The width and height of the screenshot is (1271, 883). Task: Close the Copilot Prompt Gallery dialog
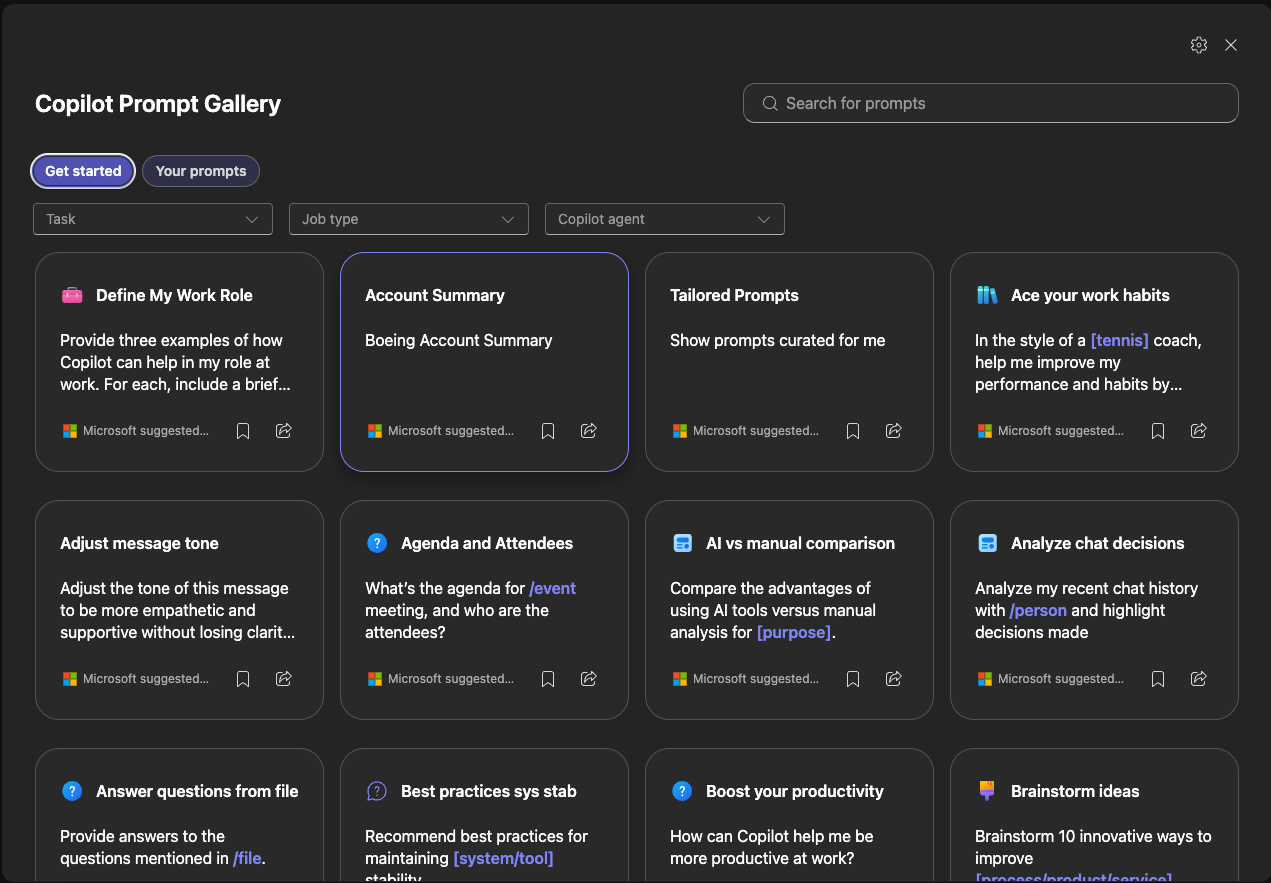1231,45
